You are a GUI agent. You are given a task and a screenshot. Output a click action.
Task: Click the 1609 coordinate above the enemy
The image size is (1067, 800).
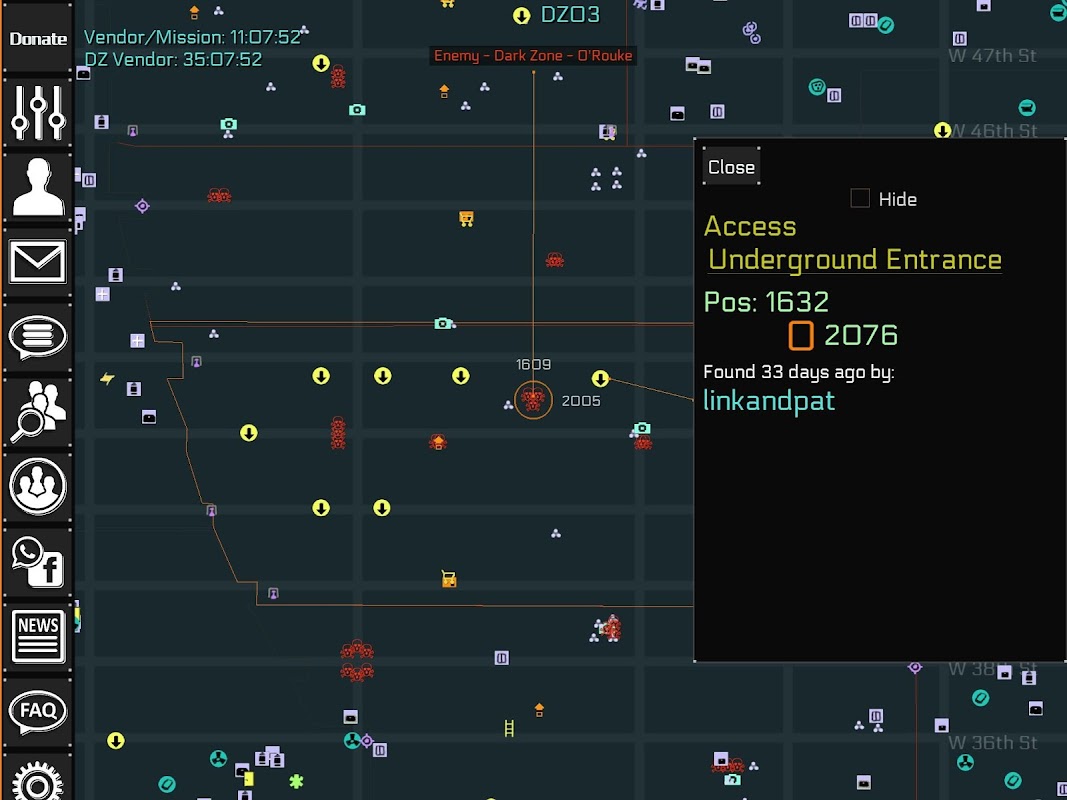tap(534, 365)
